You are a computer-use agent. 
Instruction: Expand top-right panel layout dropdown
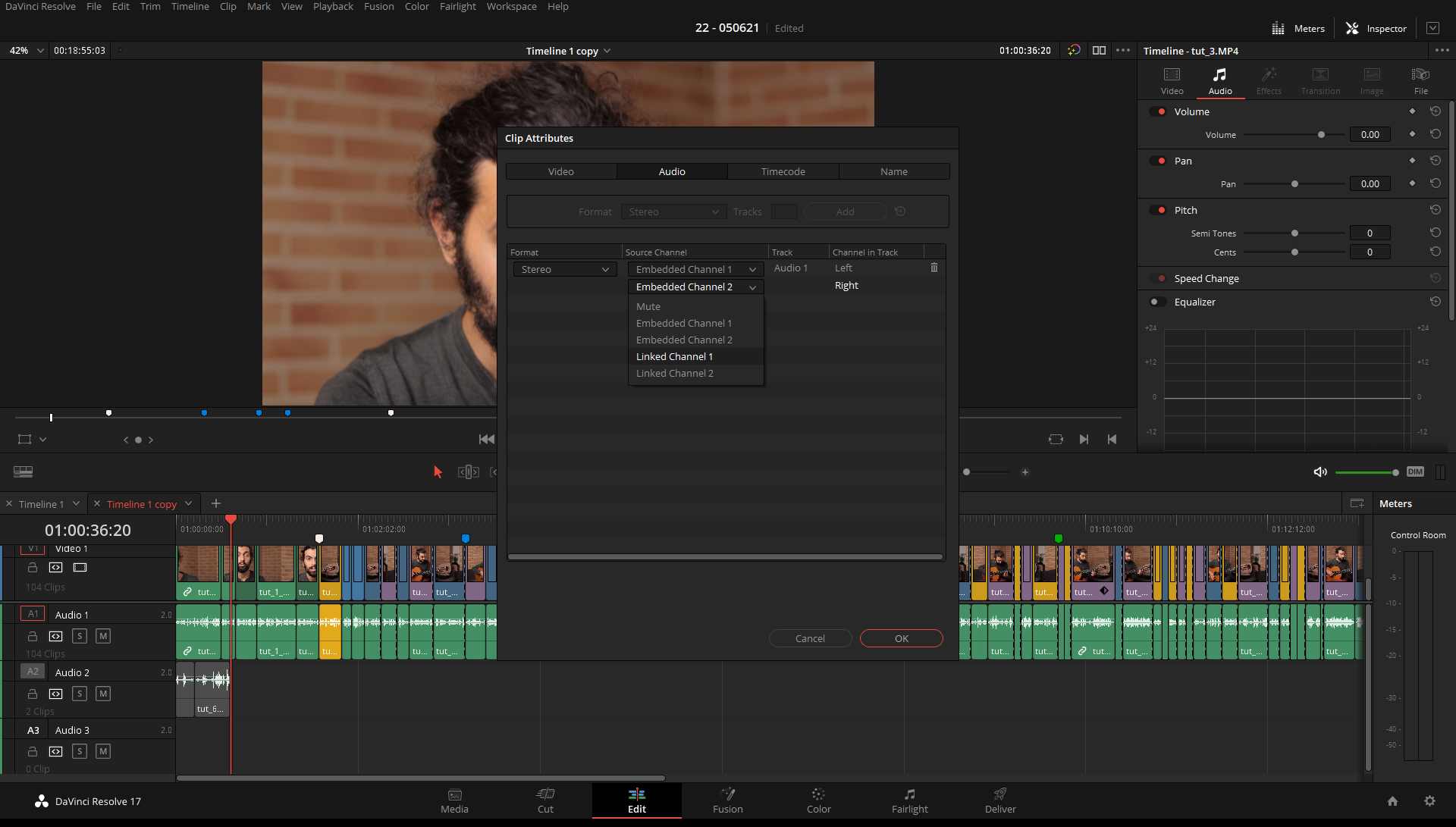tap(1432, 28)
